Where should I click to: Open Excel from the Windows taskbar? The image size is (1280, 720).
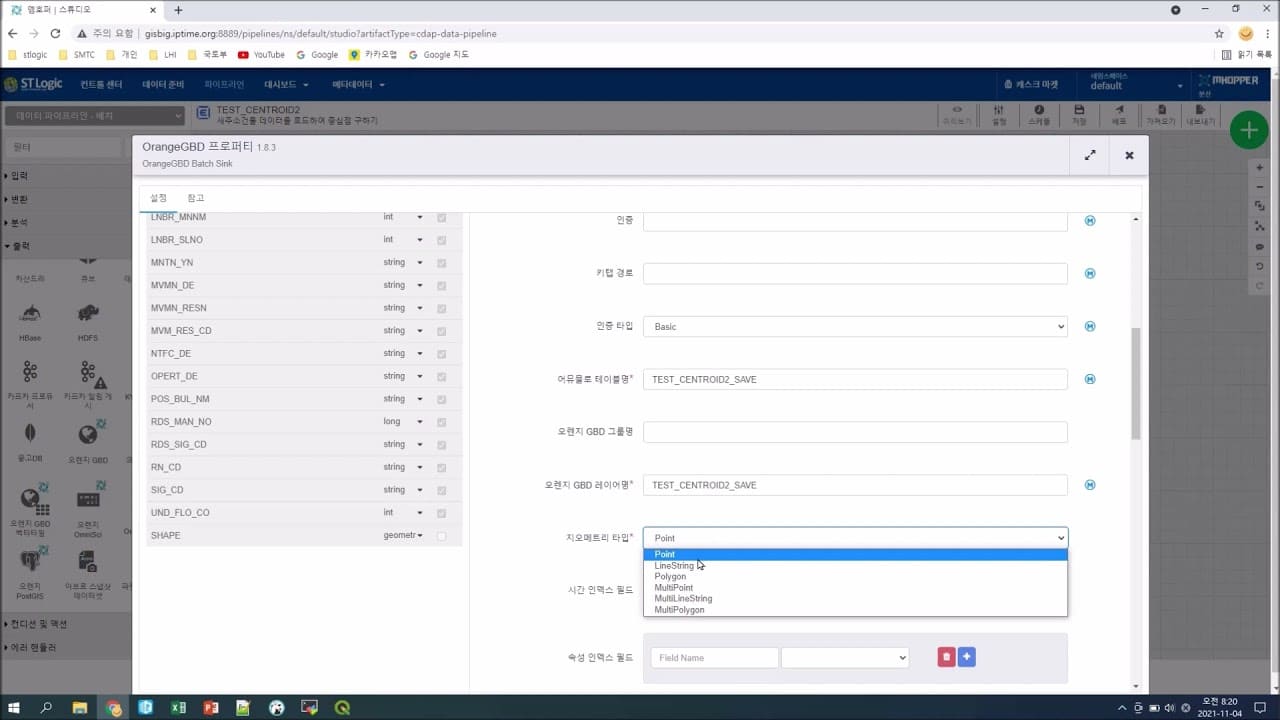(178, 708)
